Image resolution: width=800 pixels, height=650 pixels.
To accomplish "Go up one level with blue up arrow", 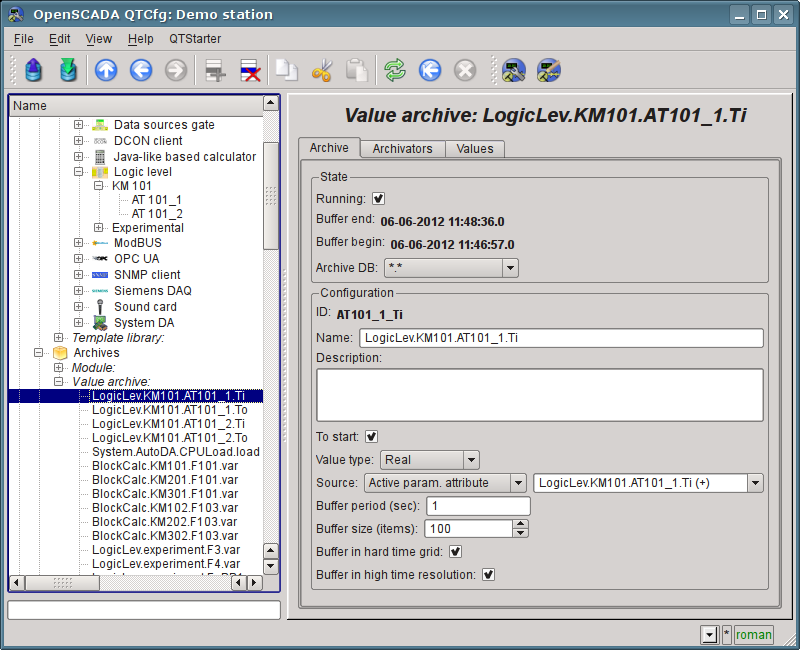I will 106,70.
